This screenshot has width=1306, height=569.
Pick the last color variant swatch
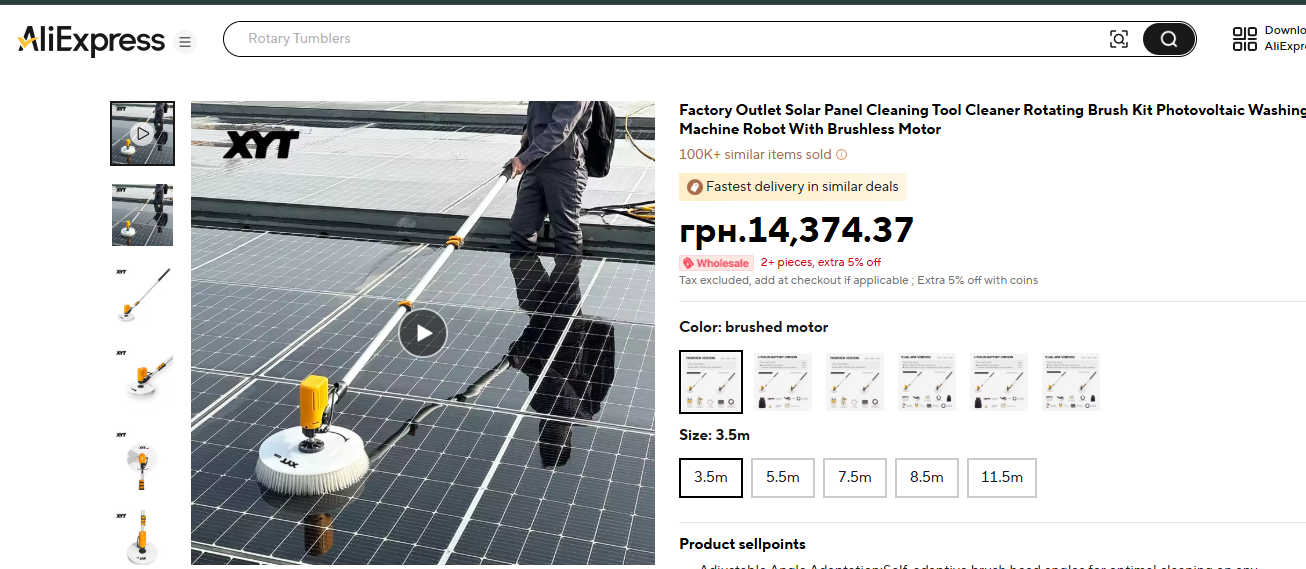click(x=1070, y=381)
